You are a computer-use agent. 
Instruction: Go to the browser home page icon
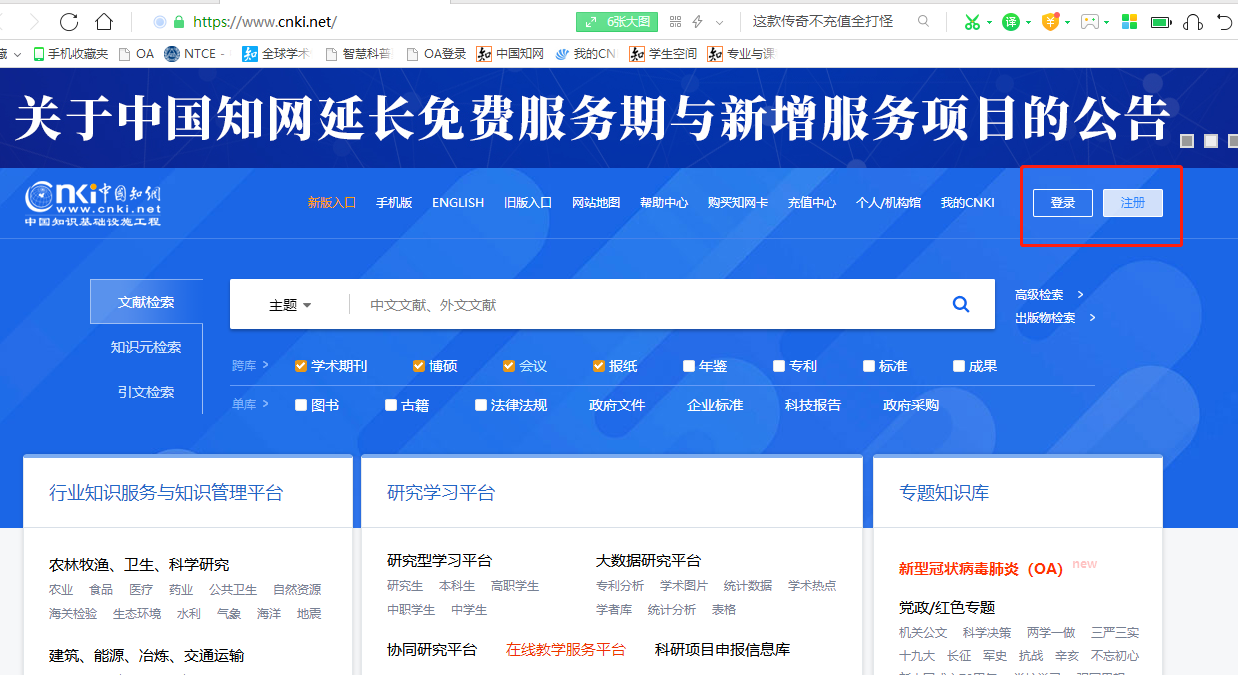pos(104,21)
